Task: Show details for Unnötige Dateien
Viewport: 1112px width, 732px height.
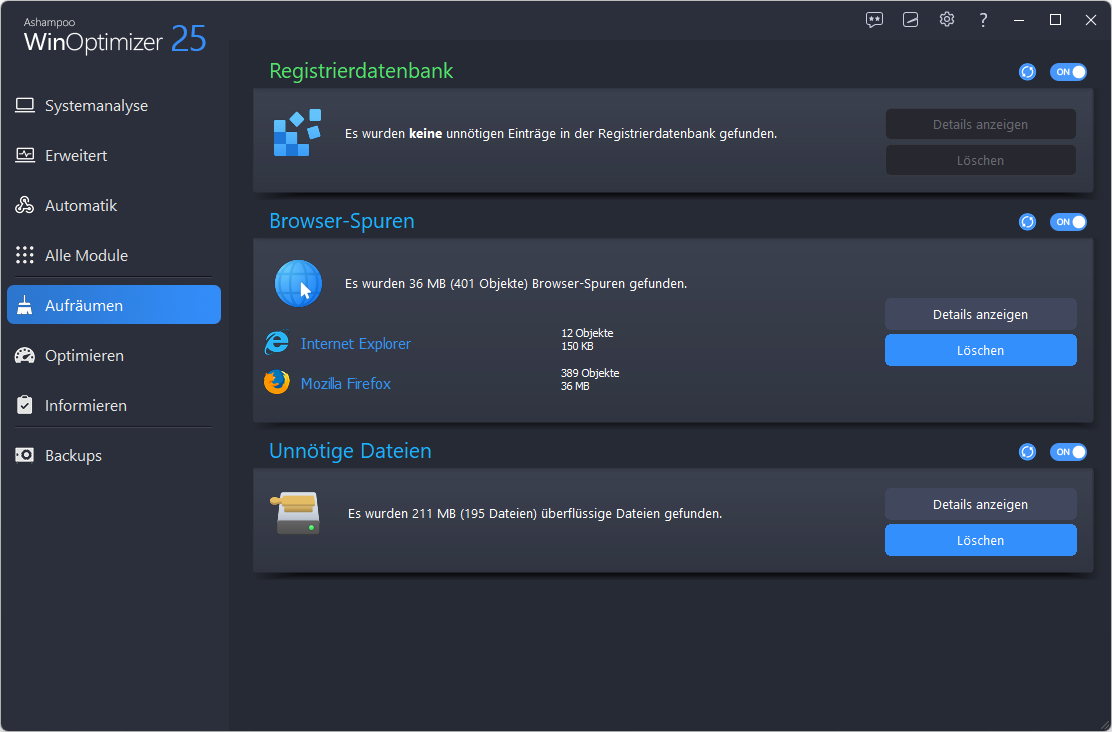Action: tap(980, 505)
